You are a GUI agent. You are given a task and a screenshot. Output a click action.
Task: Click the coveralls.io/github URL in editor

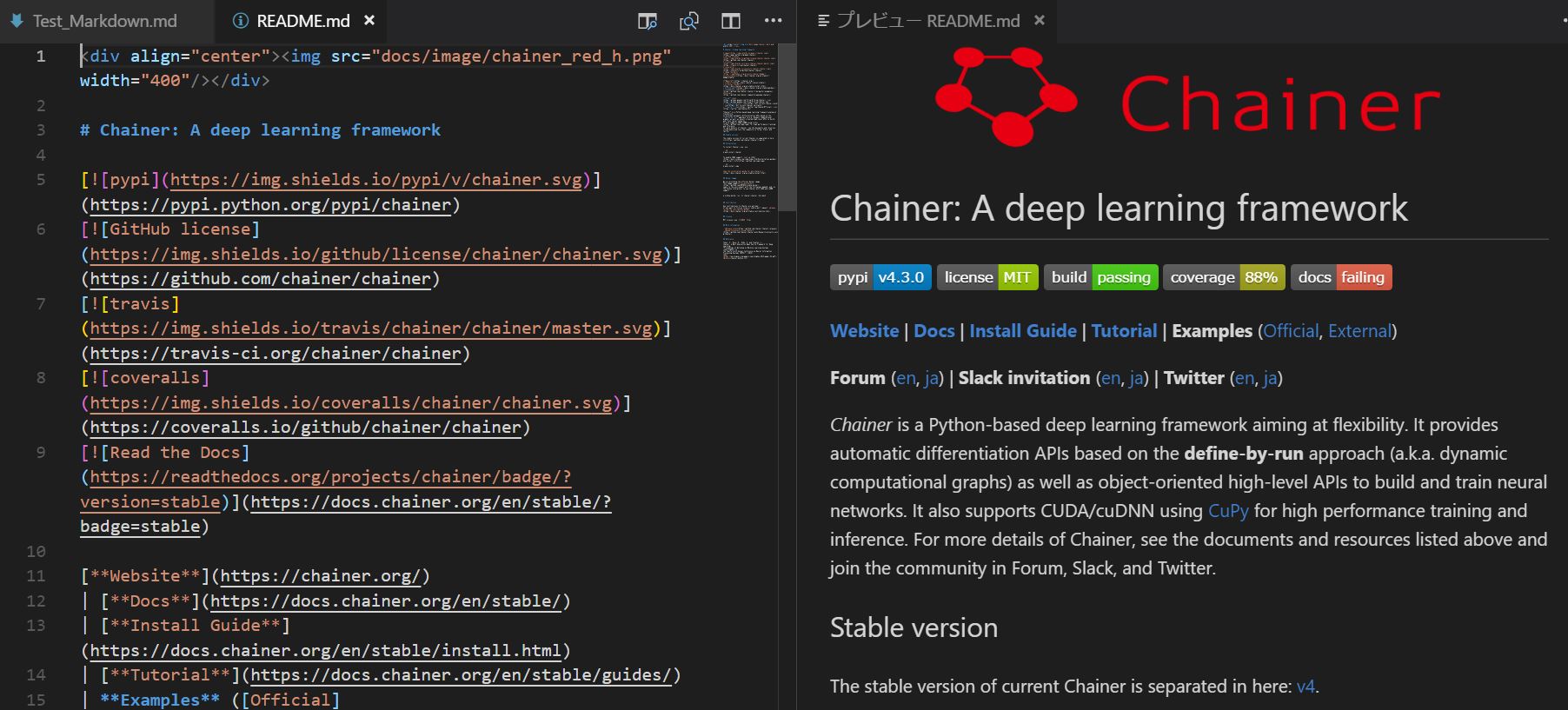tap(305, 428)
